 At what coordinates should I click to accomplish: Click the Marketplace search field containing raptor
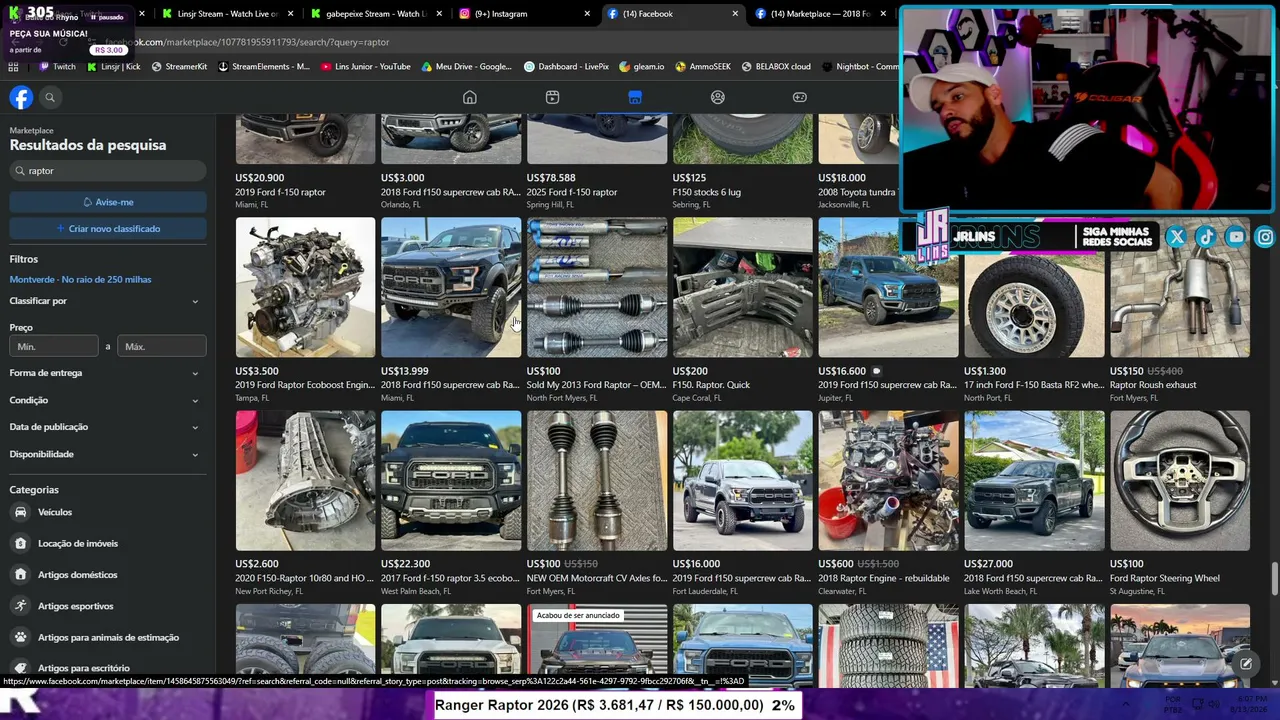click(108, 171)
